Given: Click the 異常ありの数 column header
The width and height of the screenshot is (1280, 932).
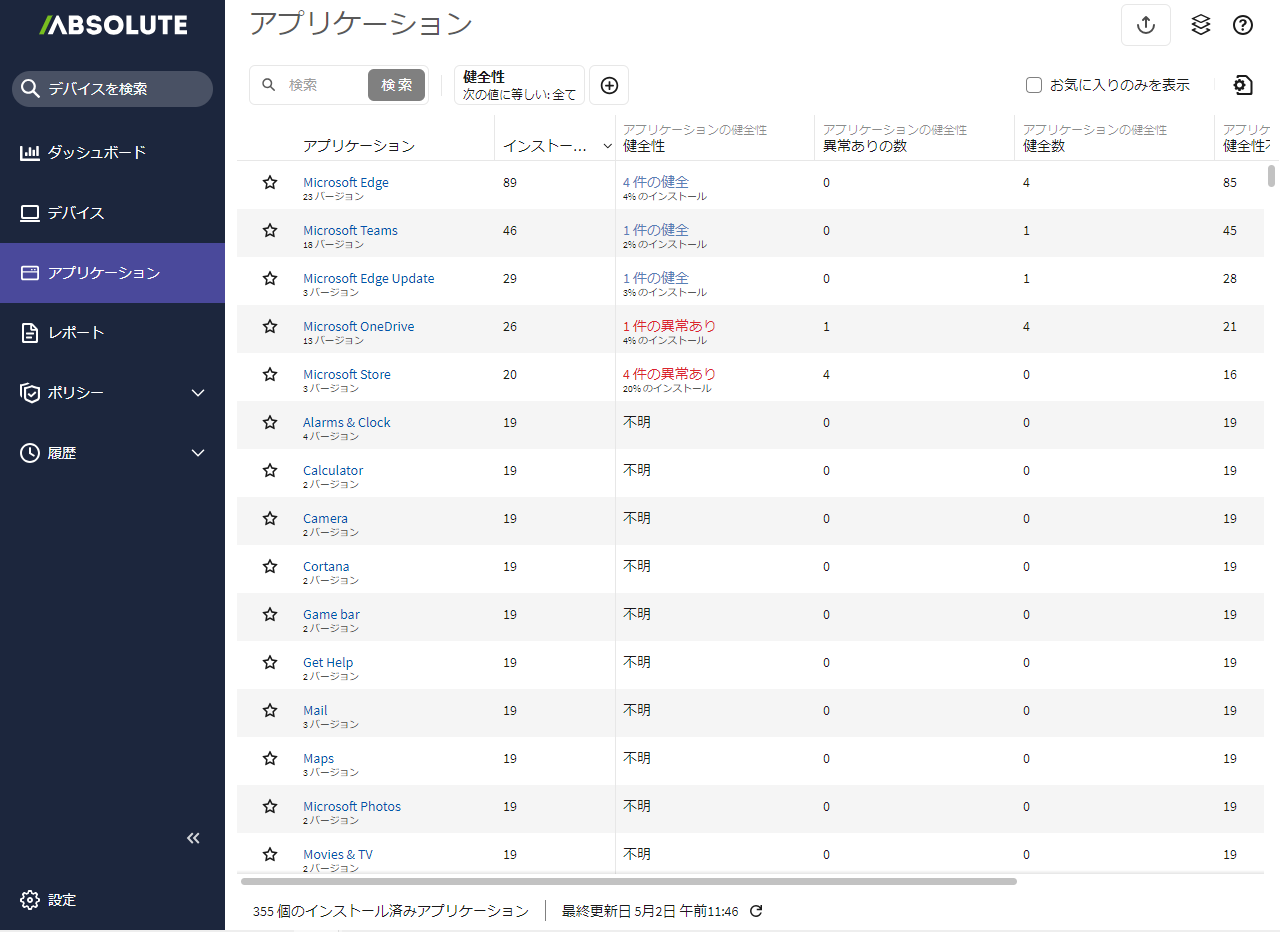Looking at the screenshot, I should tap(865, 146).
